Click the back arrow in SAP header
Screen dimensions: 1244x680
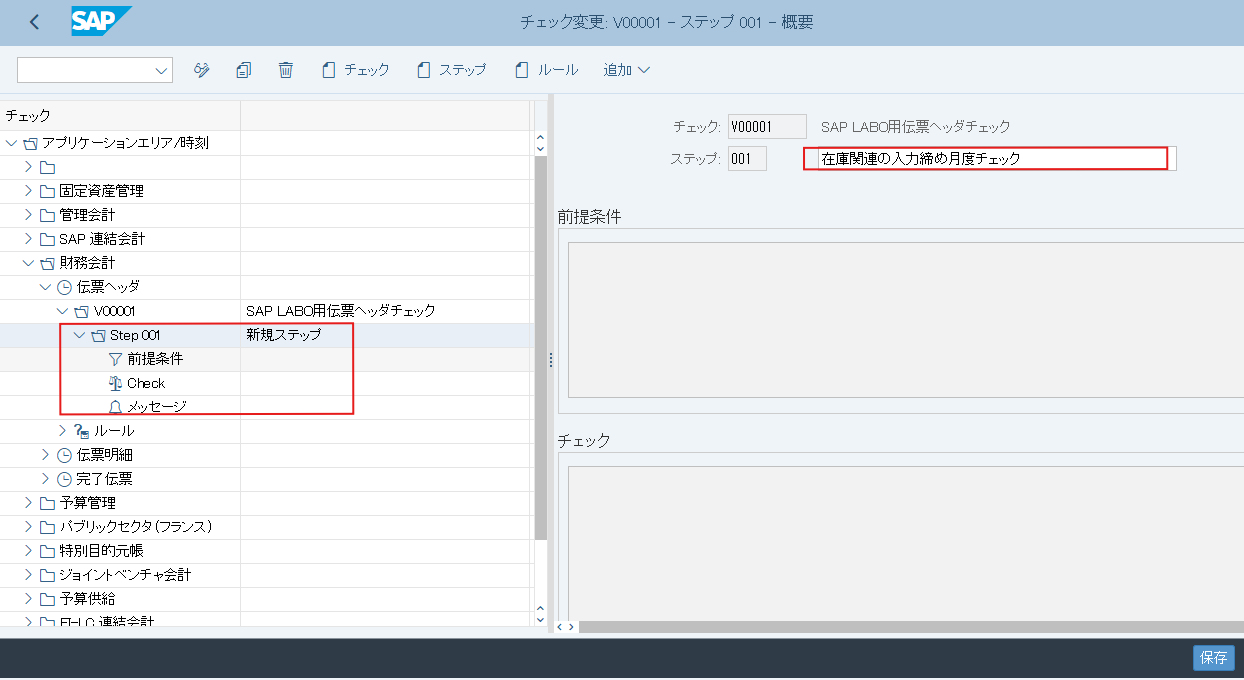coord(35,22)
